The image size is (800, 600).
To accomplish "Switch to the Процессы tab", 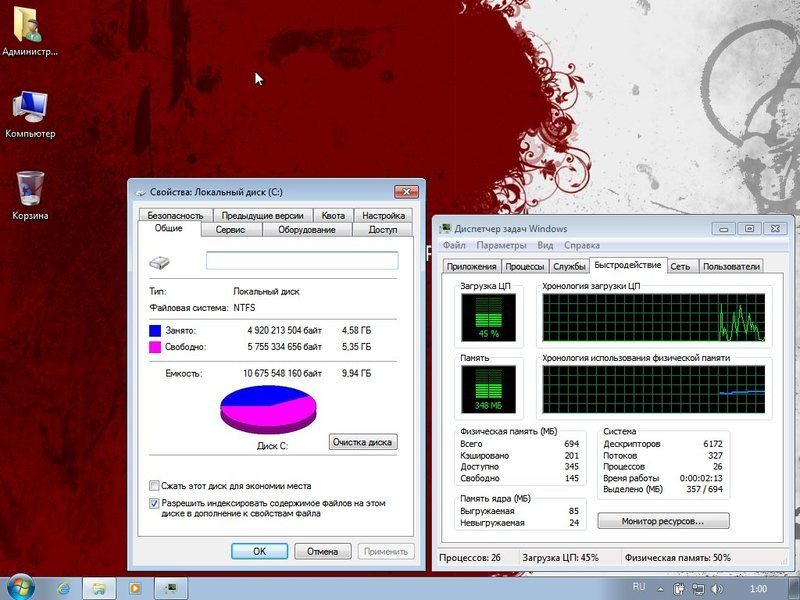I will (525, 266).
